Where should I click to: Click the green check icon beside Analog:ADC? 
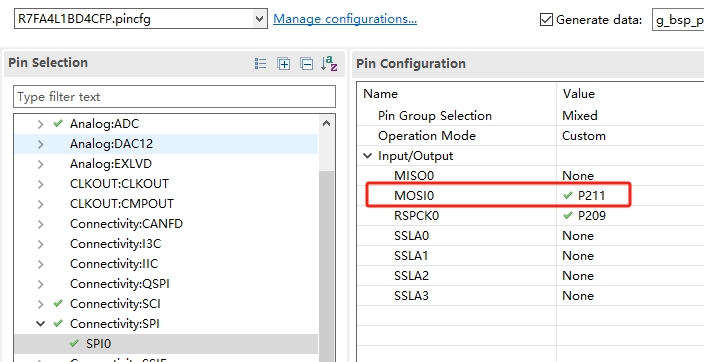57,124
